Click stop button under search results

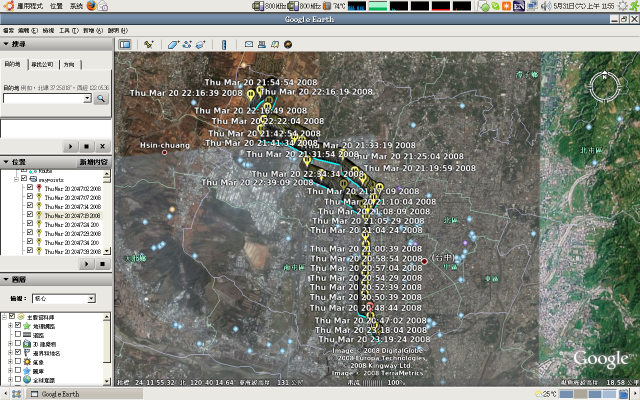(x=87, y=146)
